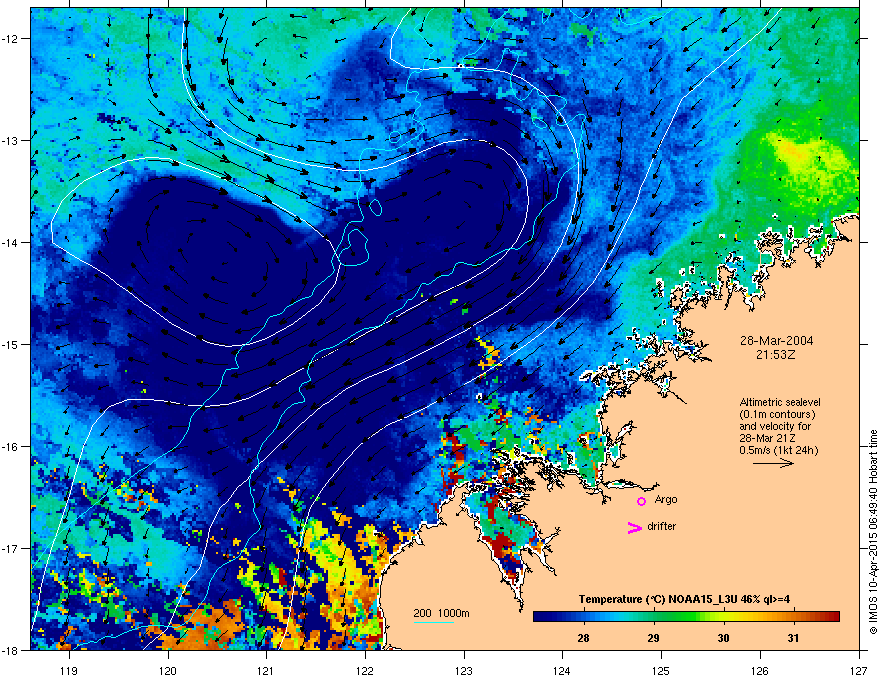Click the '127' longitude axis label

[859, 670]
